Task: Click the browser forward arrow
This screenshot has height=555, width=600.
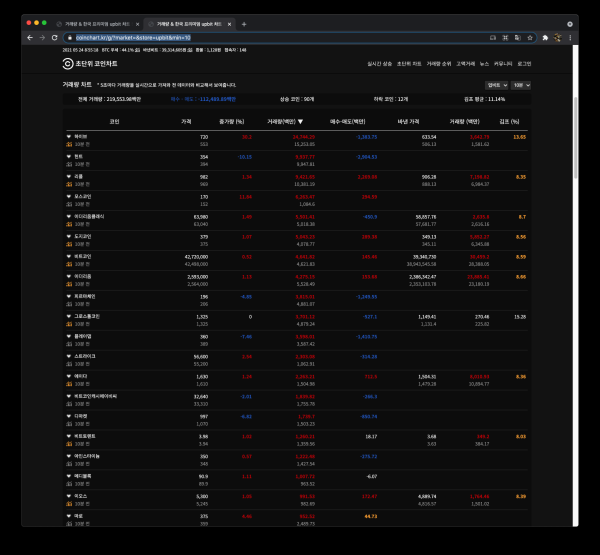Action: point(42,38)
